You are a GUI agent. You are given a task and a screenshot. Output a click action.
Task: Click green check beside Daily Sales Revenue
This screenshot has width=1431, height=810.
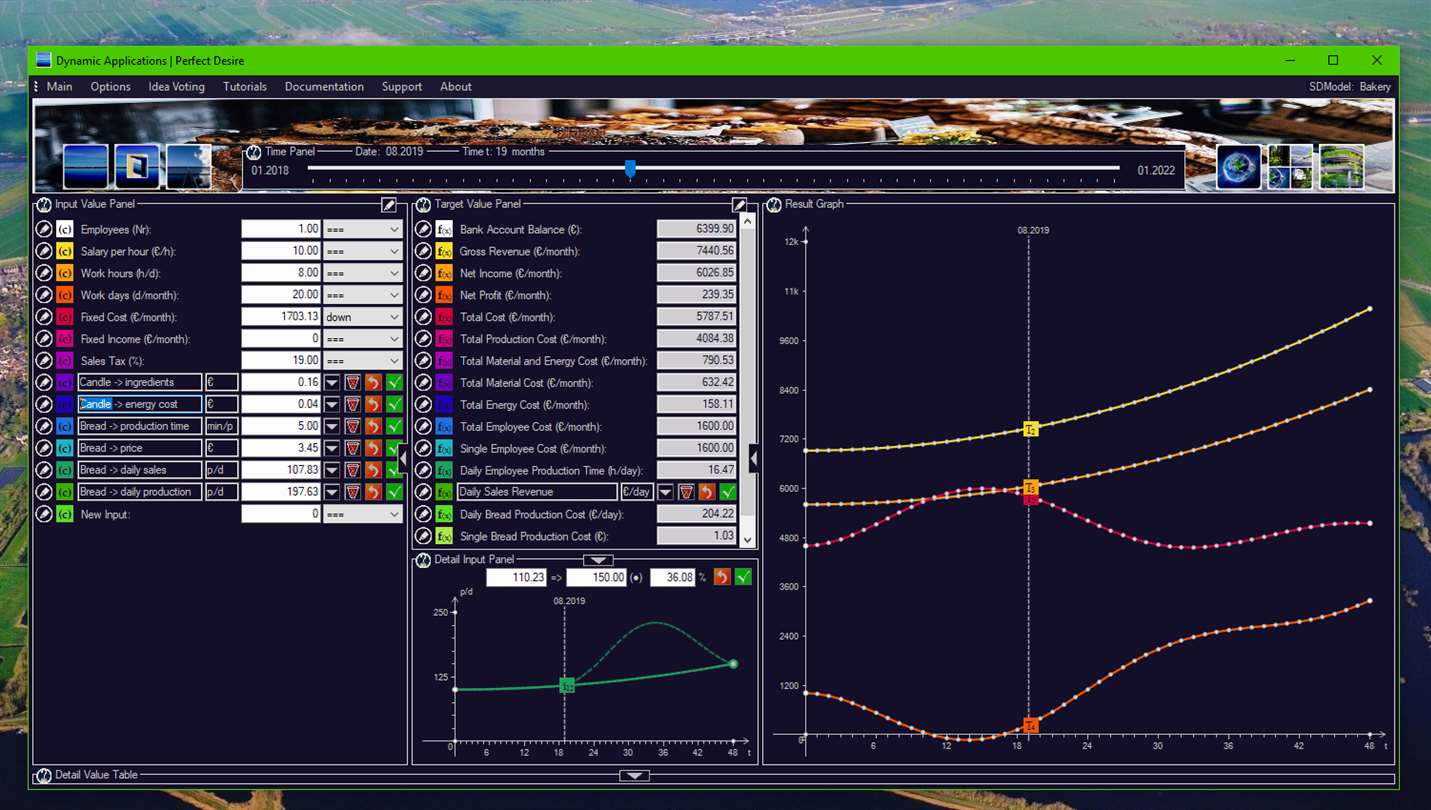click(728, 492)
